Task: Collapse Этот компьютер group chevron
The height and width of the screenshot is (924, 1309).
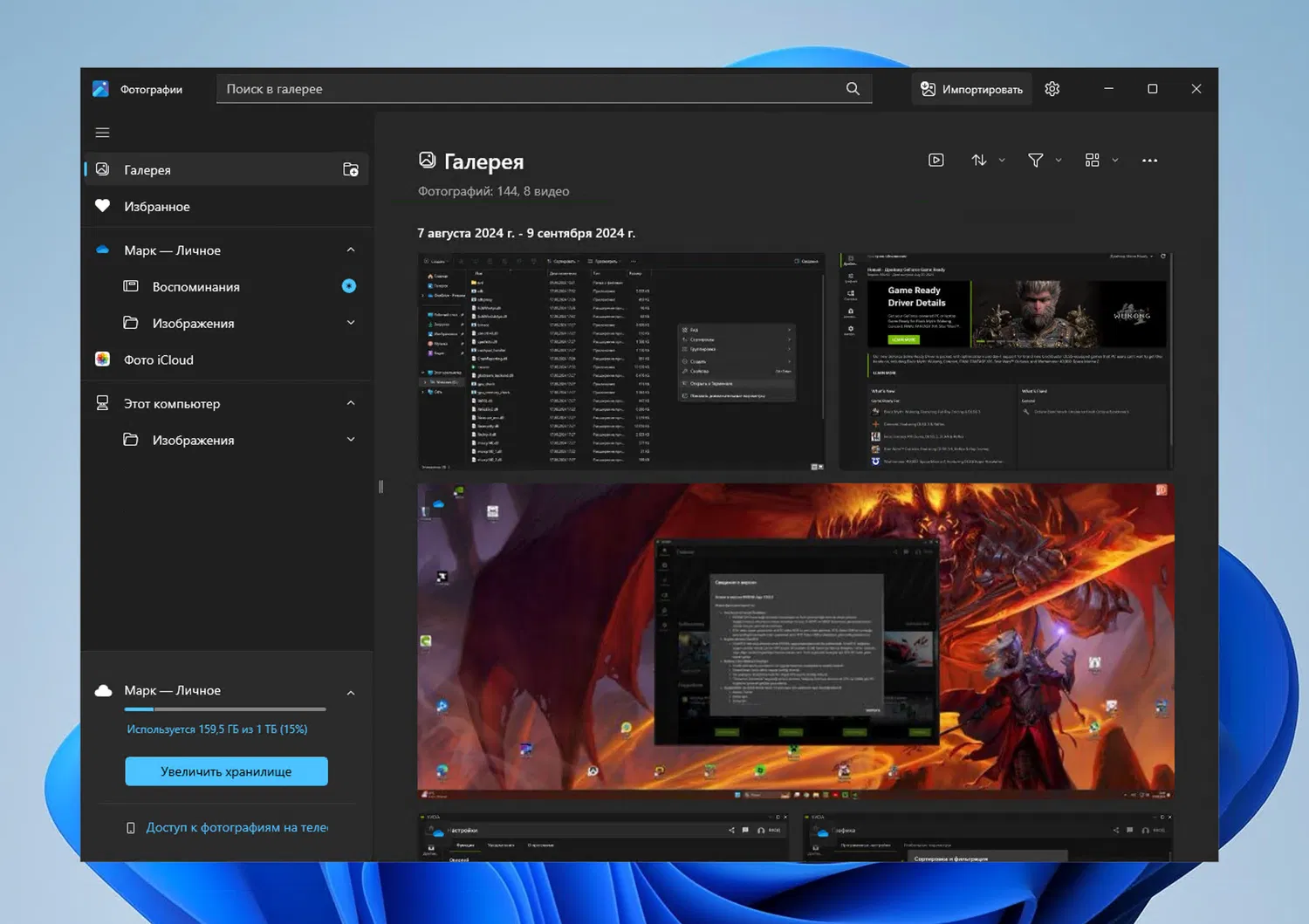Action: click(351, 403)
